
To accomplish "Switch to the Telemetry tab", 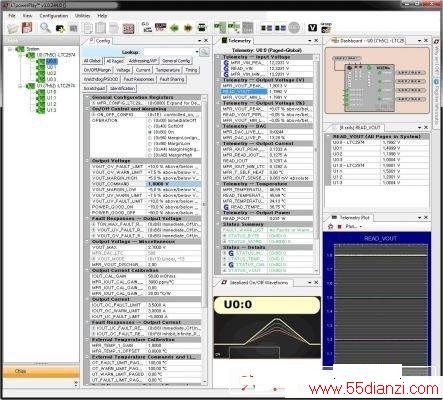I will [x=237, y=41].
